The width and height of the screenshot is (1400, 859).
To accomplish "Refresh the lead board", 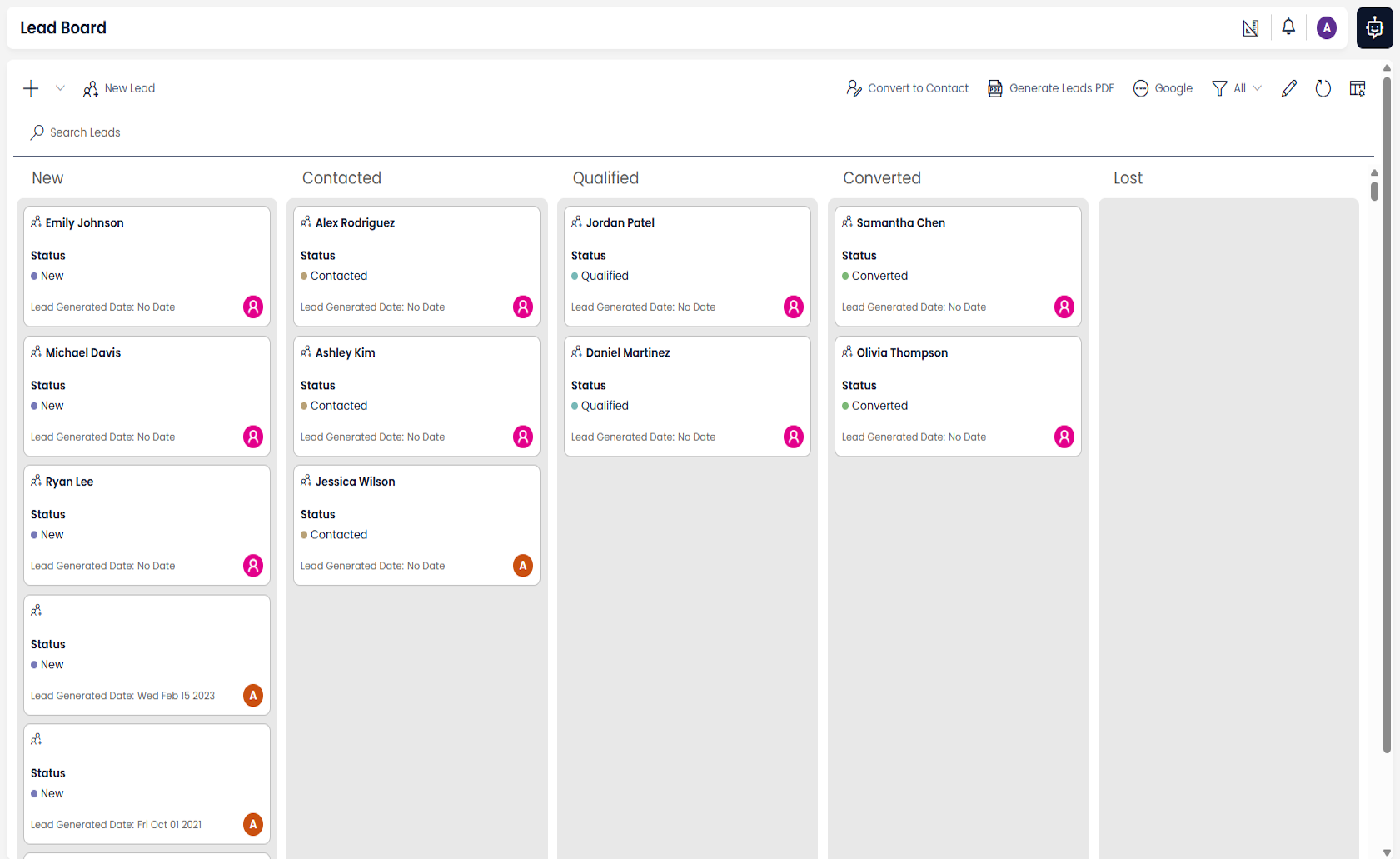I will click(x=1323, y=88).
